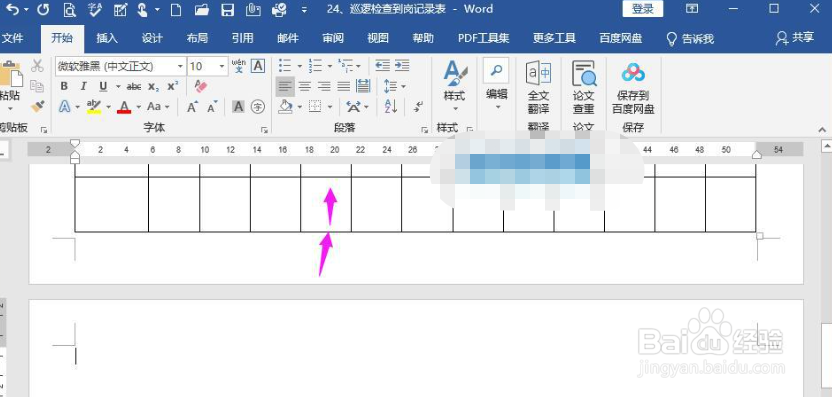Toggle strikethrough formatting
The image size is (832, 397).
click(134, 86)
